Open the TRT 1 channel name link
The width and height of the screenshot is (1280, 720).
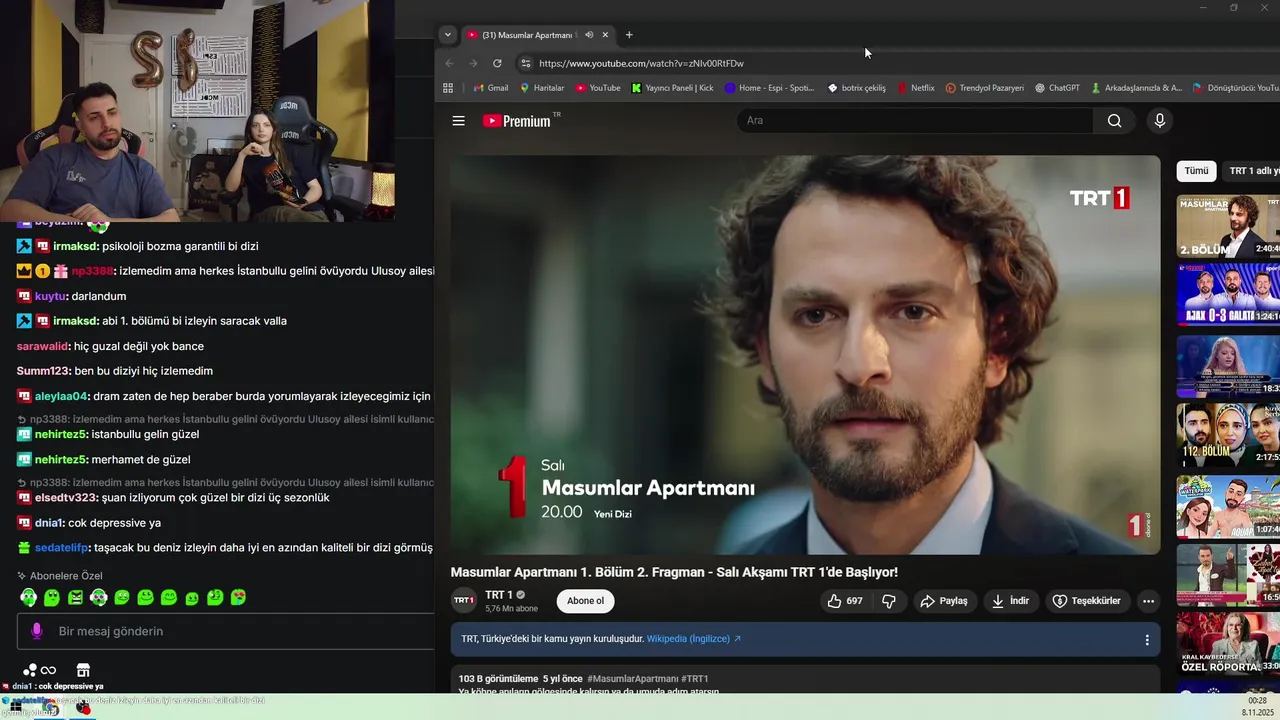click(499, 595)
